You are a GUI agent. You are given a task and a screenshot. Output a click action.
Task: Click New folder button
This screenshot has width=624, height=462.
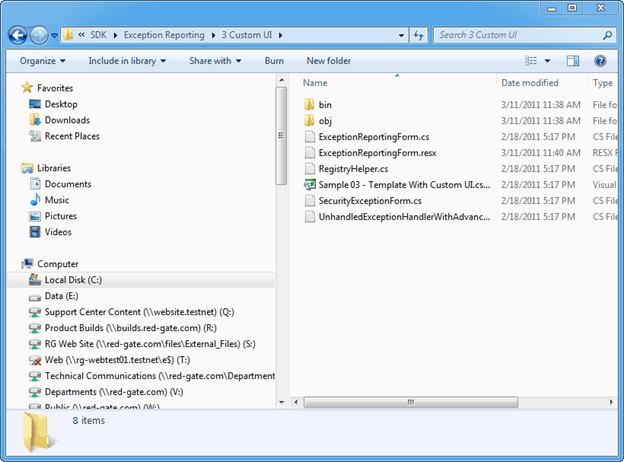tap(329, 61)
